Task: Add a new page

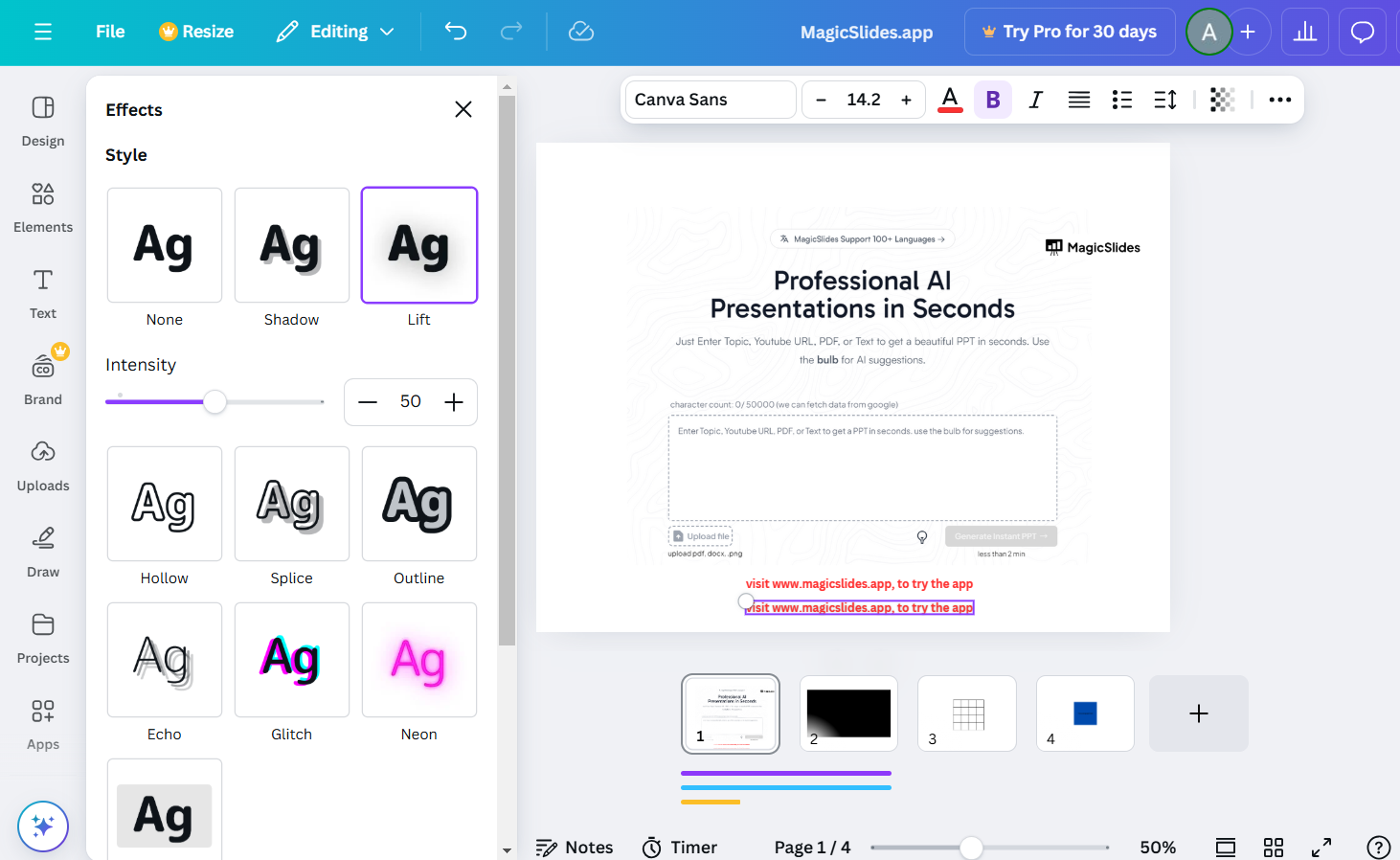Action: [x=1199, y=713]
